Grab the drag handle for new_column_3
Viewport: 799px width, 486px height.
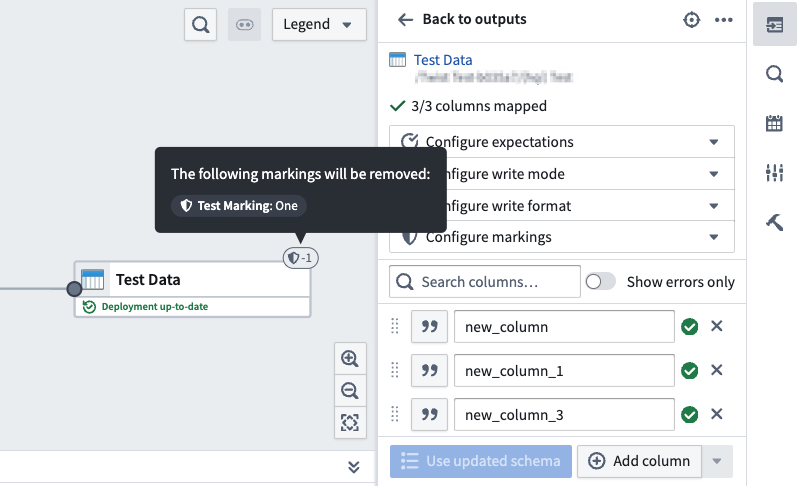[394, 414]
